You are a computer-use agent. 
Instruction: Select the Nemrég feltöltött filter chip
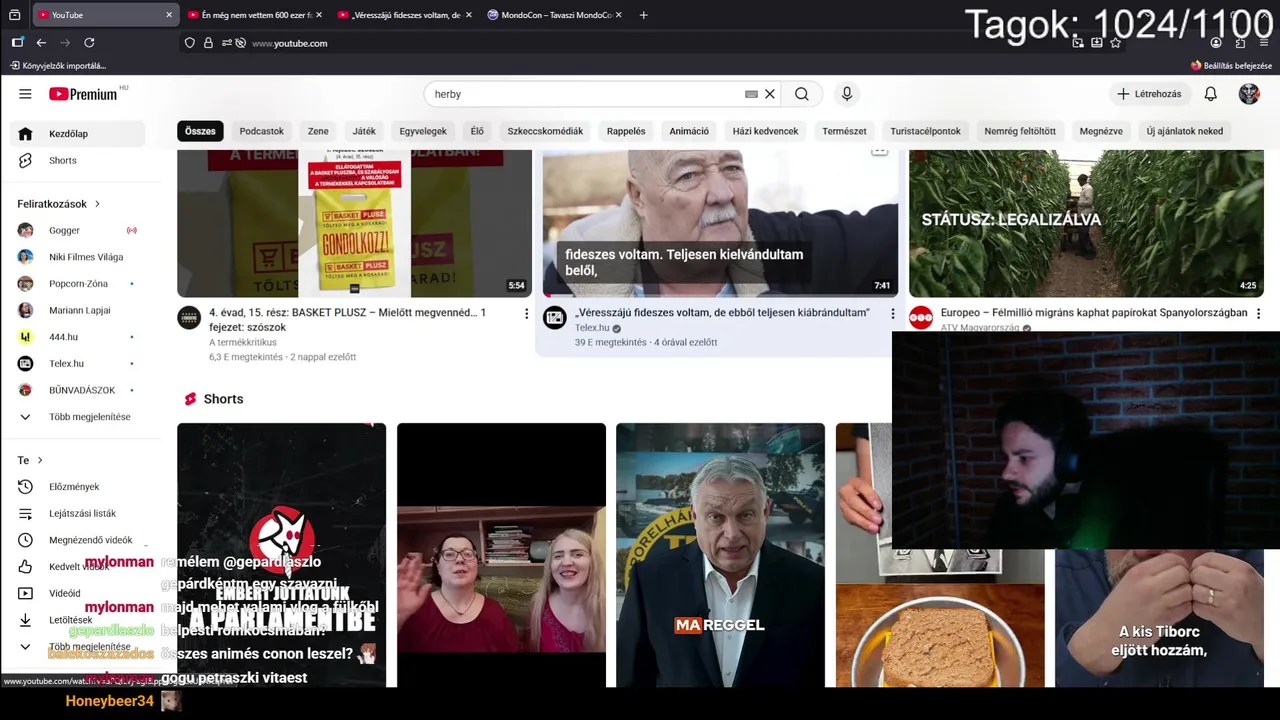coord(1020,131)
